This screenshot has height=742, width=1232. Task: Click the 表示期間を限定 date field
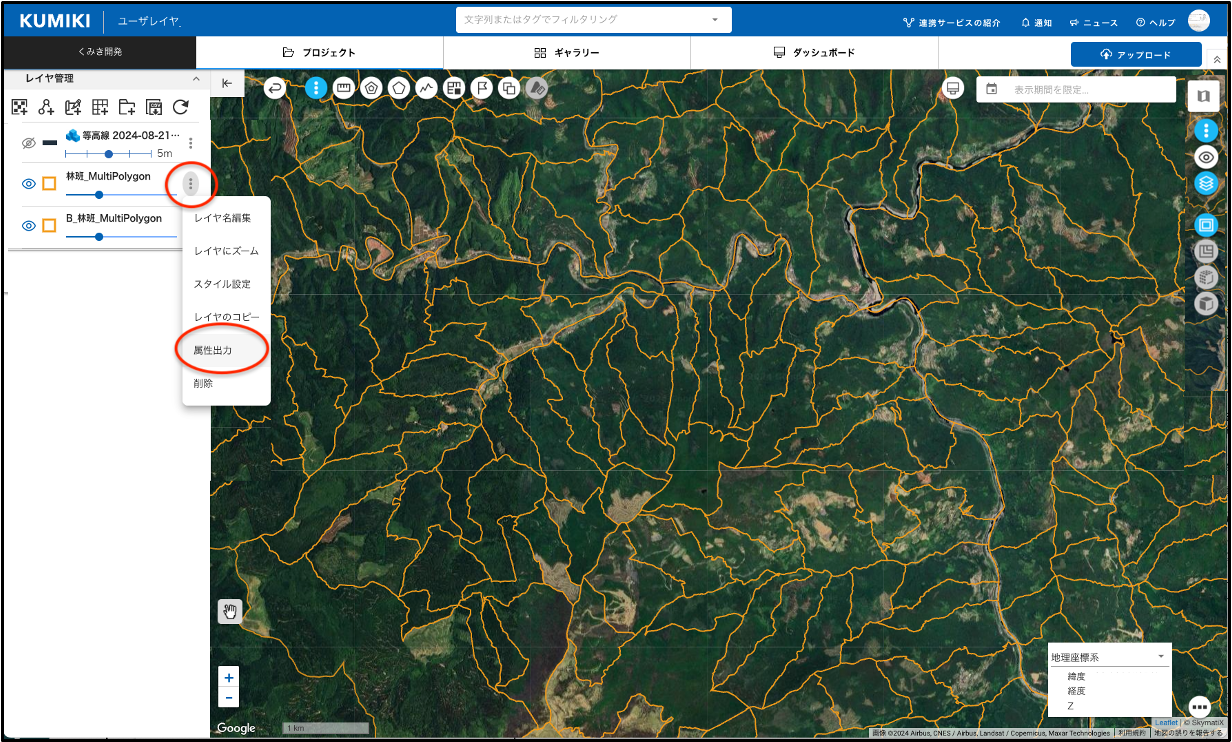(x=1076, y=89)
